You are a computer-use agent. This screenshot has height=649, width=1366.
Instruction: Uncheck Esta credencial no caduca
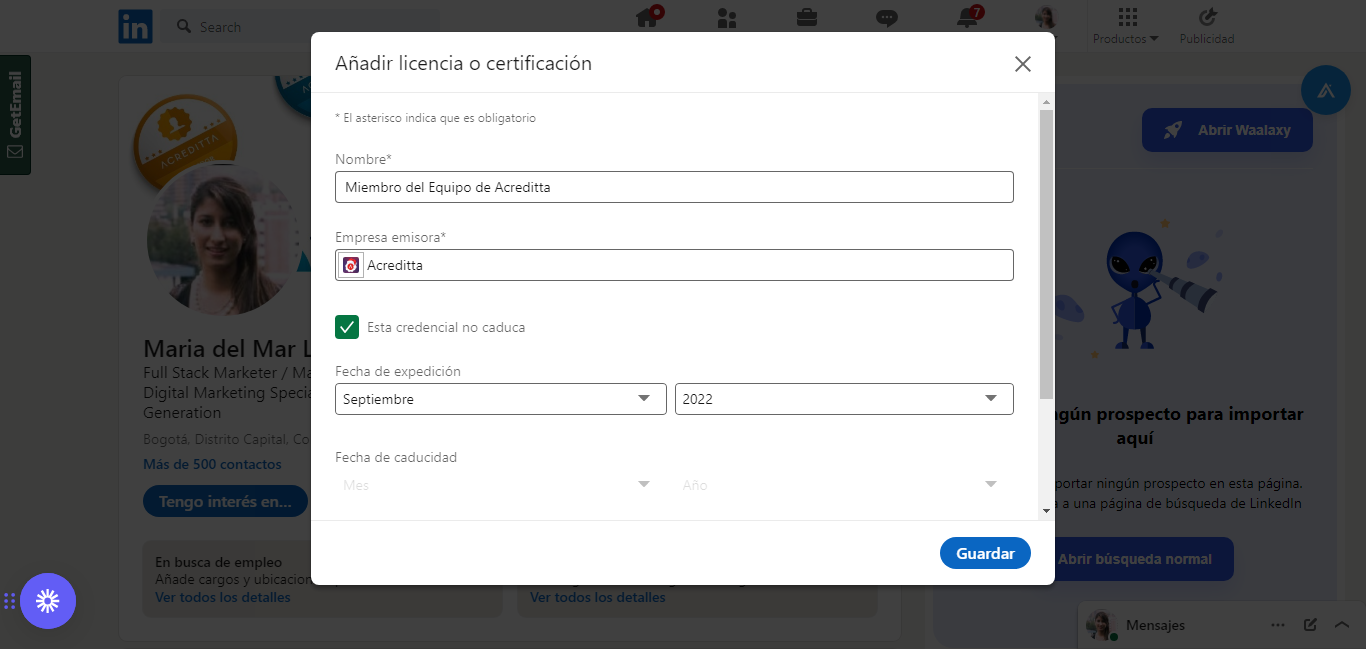click(347, 327)
